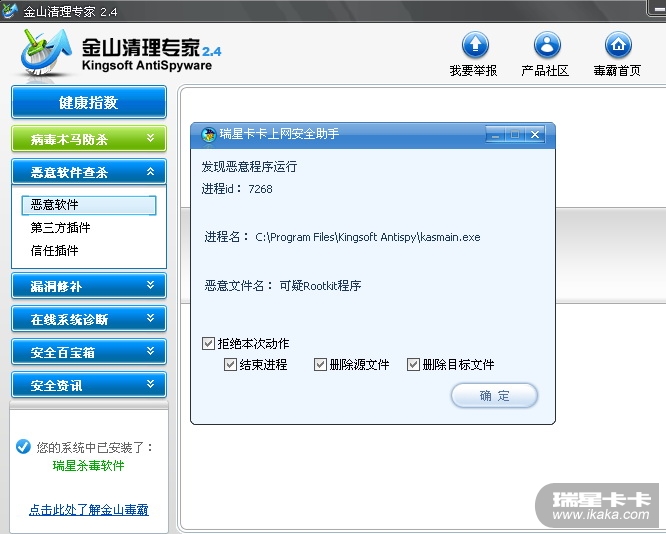Screen dimensions: 666x534
Task: Click the Kingsoft AntiSpyware broom logo
Action: (x=46, y=53)
